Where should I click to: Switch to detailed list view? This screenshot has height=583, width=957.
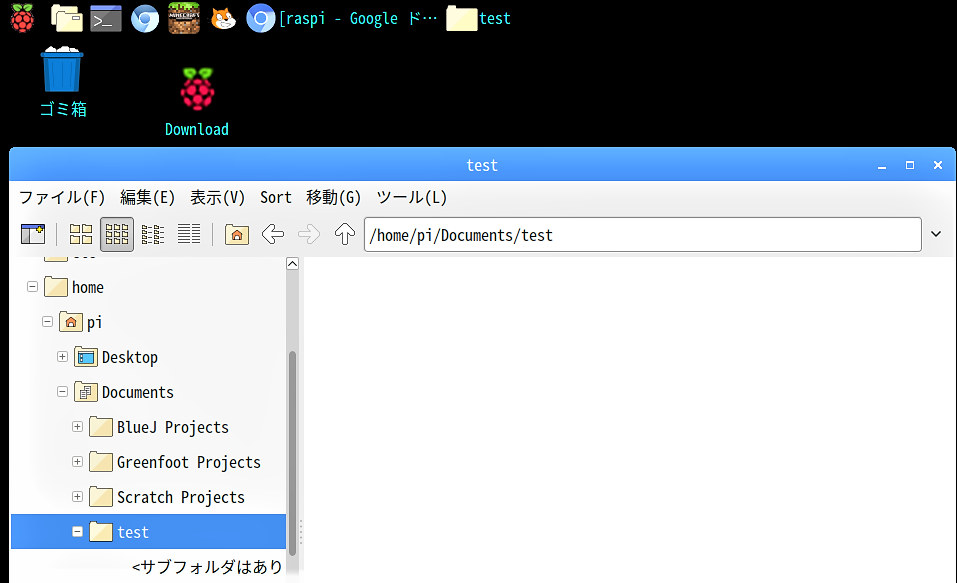(189, 234)
